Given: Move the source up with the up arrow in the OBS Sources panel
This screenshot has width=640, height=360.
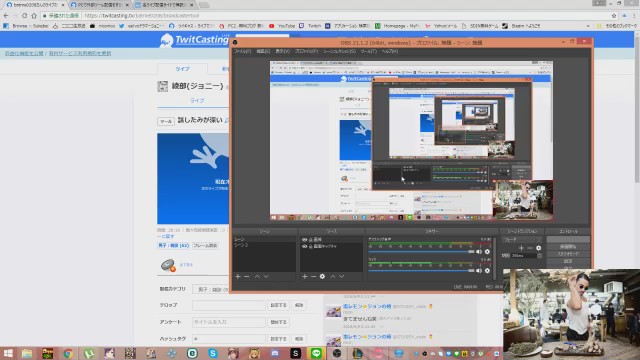Looking at the screenshot, I should tap(333, 277).
